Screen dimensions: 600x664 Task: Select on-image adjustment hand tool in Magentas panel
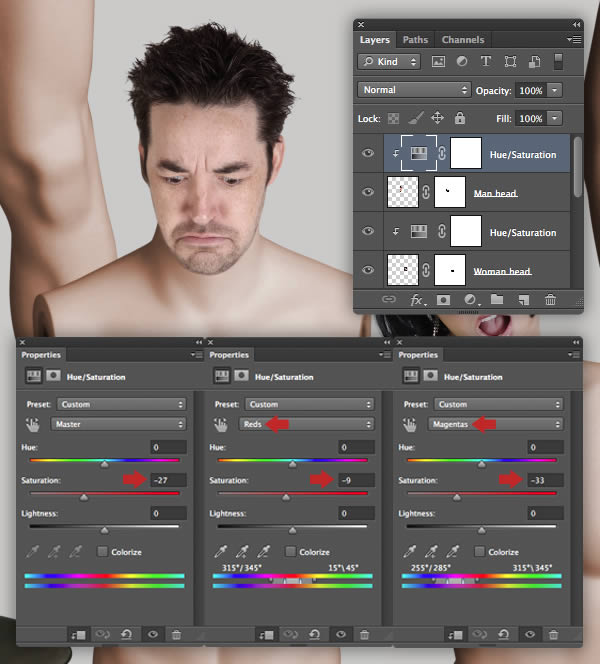pos(409,424)
